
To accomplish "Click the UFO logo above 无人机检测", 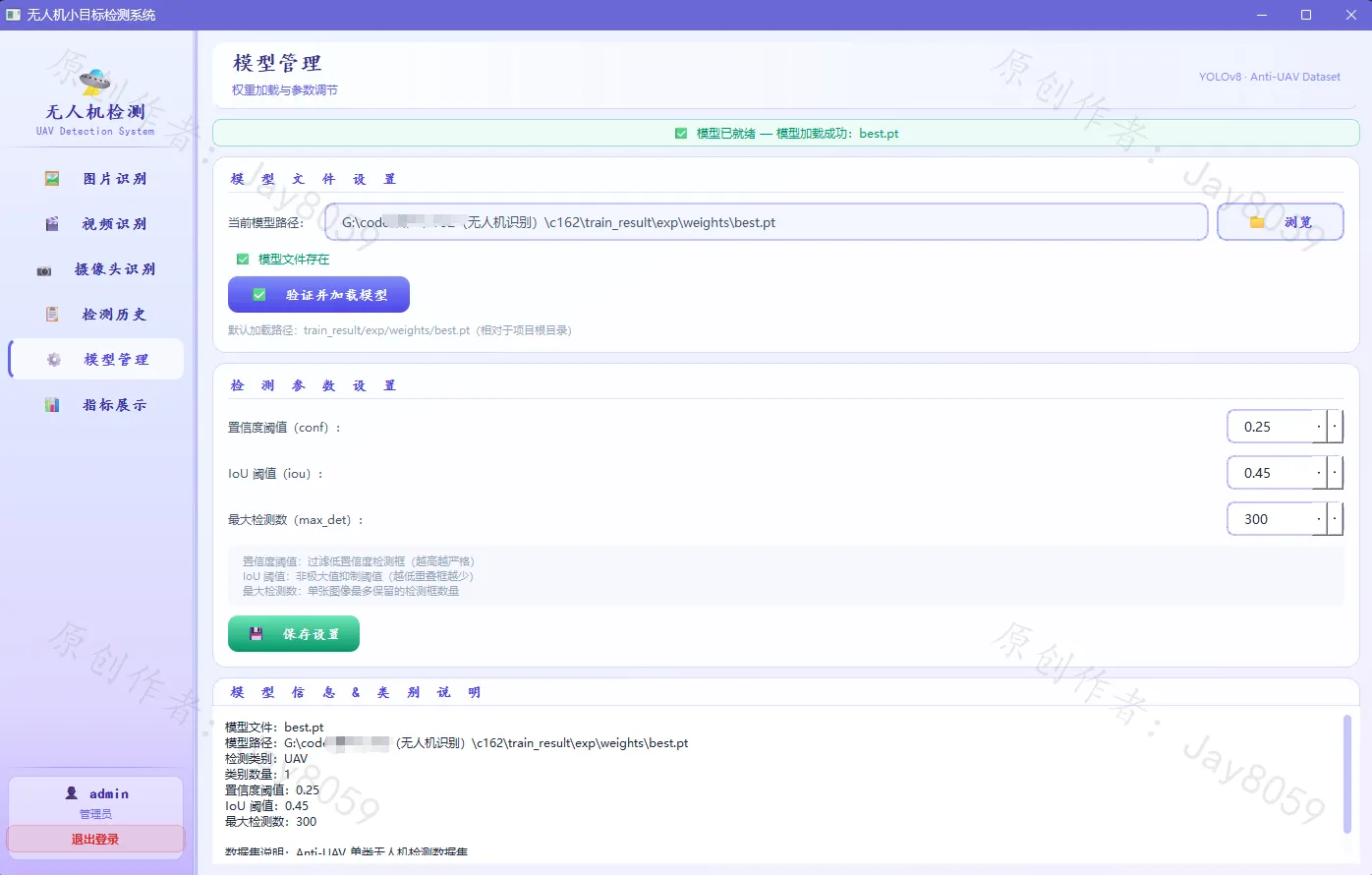I will point(95,81).
